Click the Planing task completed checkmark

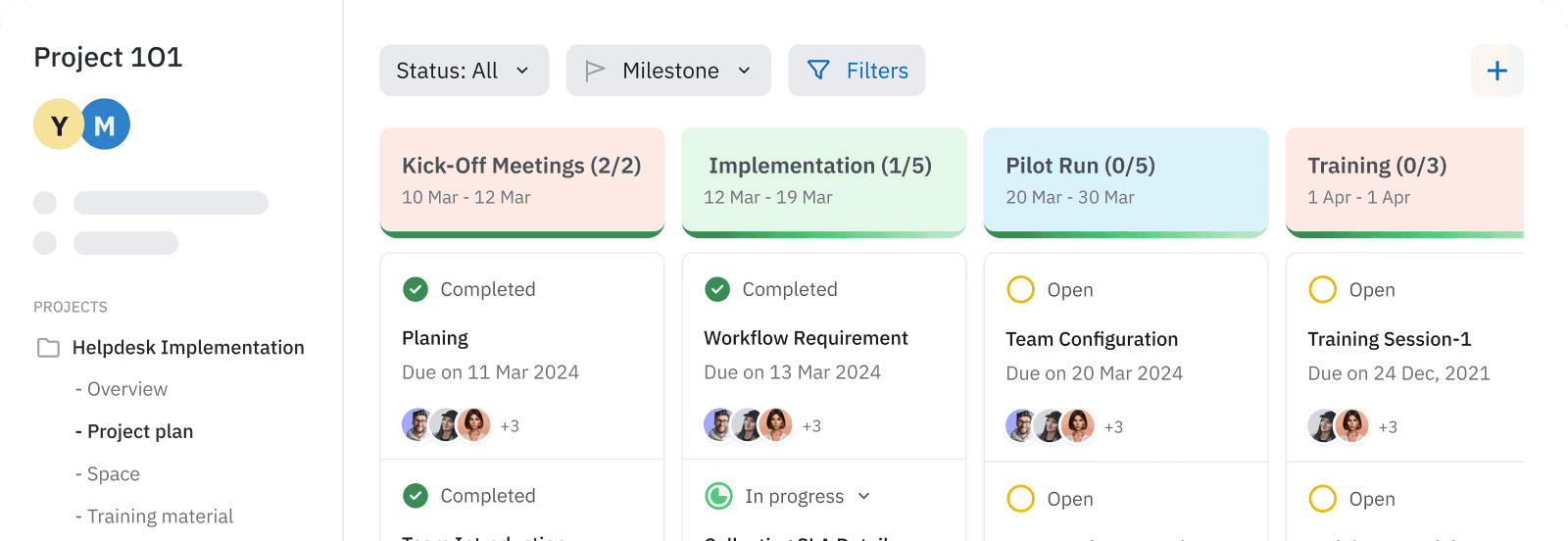pos(416,289)
